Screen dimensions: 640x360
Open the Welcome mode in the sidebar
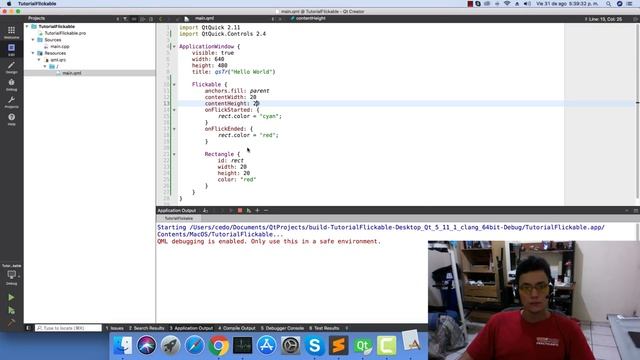11,32
